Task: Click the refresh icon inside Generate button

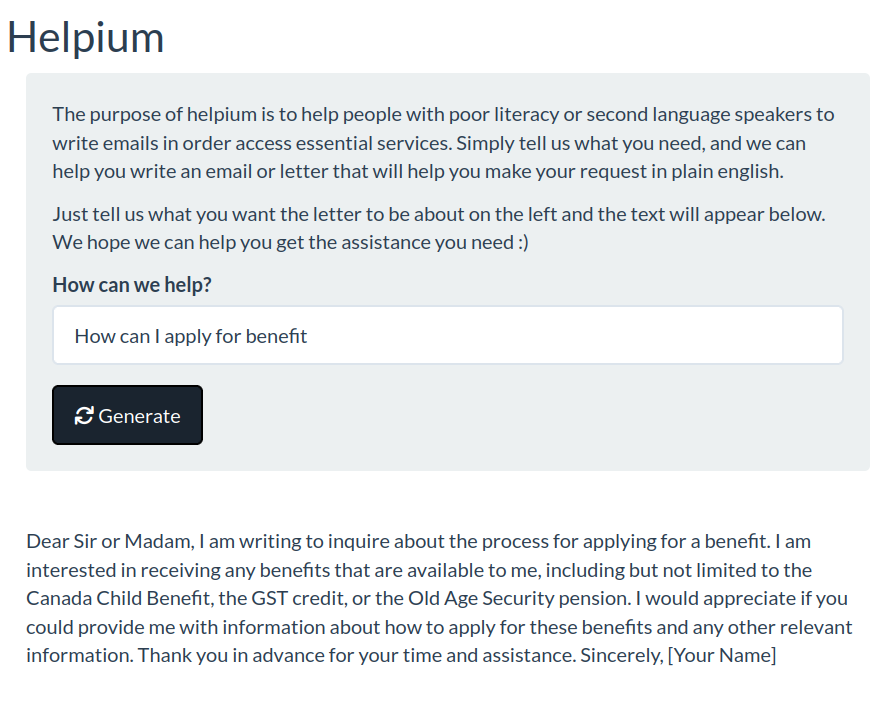Action: point(84,416)
